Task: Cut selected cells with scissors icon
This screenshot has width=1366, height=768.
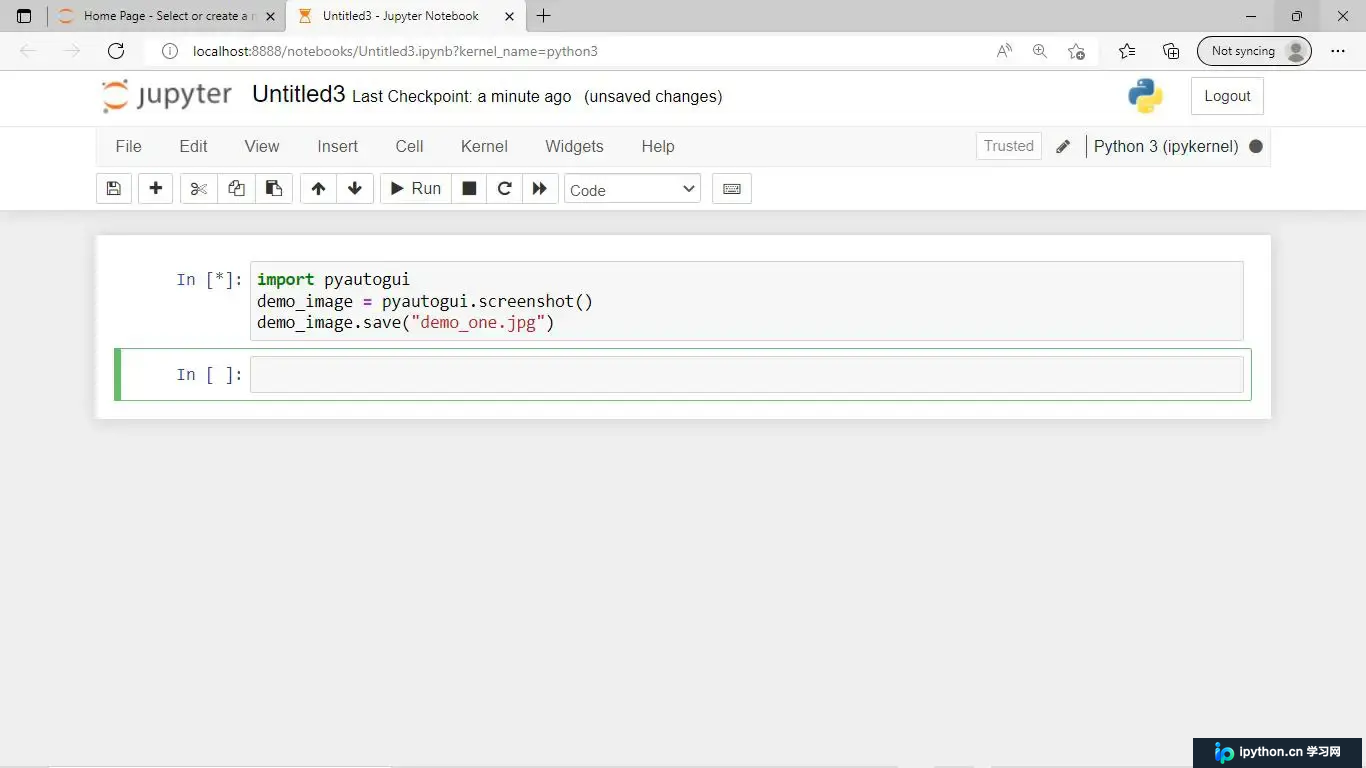Action: pyautogui.click(x=199, y=189)
